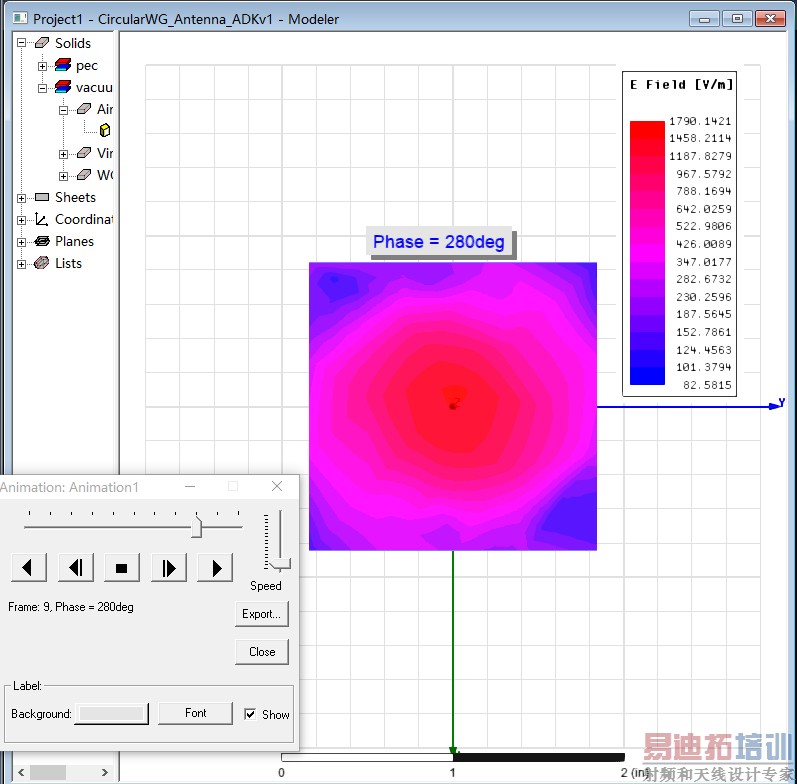Click the label Background color swatch
Viewport: 797px width, 784px height.
[x=113, y=713]
